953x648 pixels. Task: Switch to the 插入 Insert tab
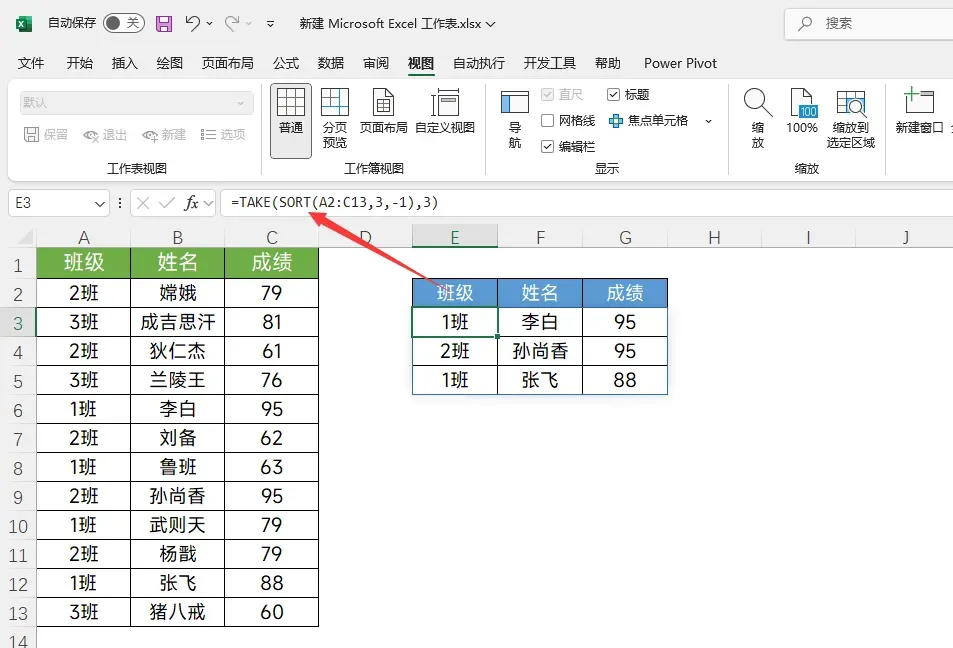coord(125,63)
